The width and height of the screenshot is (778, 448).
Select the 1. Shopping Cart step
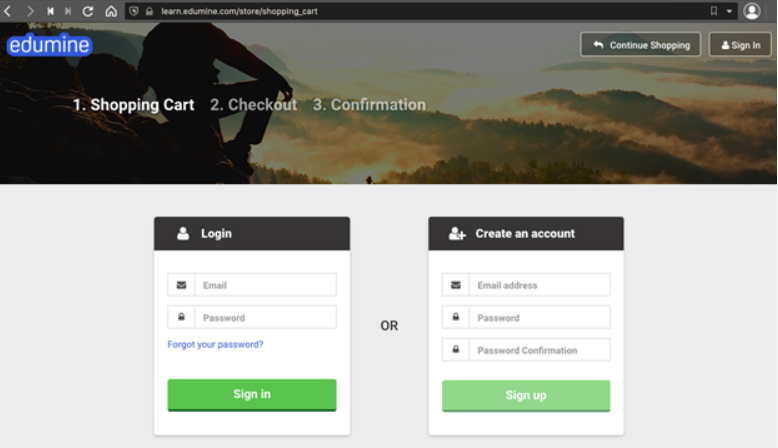click(133, 105)
